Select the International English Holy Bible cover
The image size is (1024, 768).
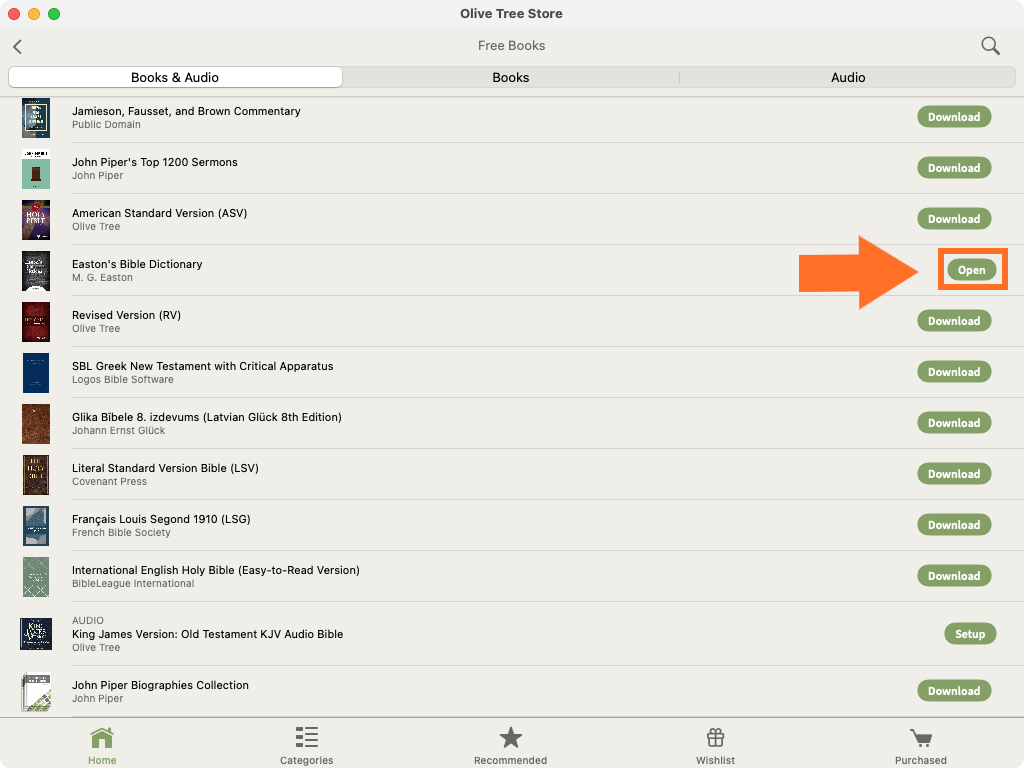(x=36, y=577)
